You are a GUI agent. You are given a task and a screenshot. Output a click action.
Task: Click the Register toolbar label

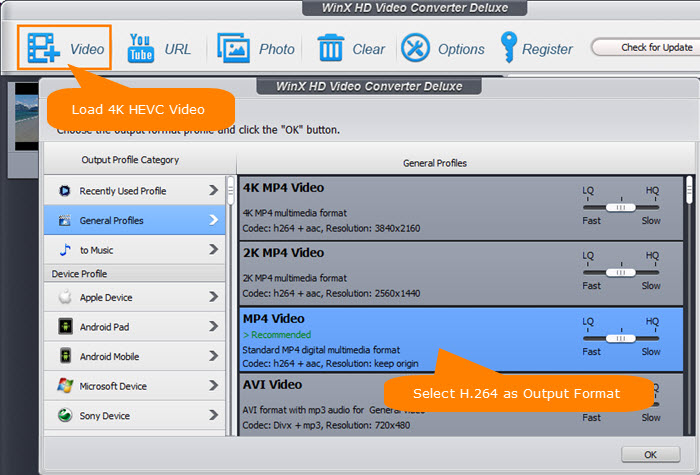click(x=547, y=49)
